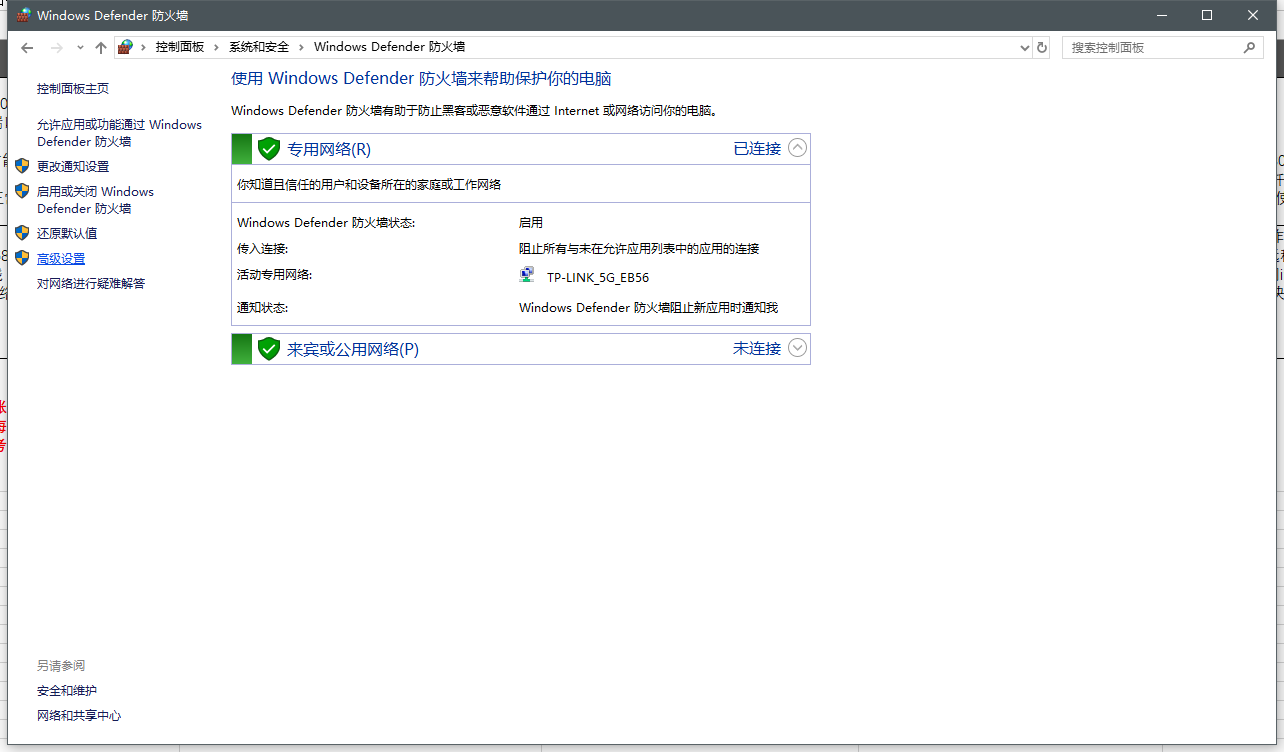1284x752 pixels.
Task: Open 允许应用或功能通过防火墙 link
Action: click(x=119, y=133)
